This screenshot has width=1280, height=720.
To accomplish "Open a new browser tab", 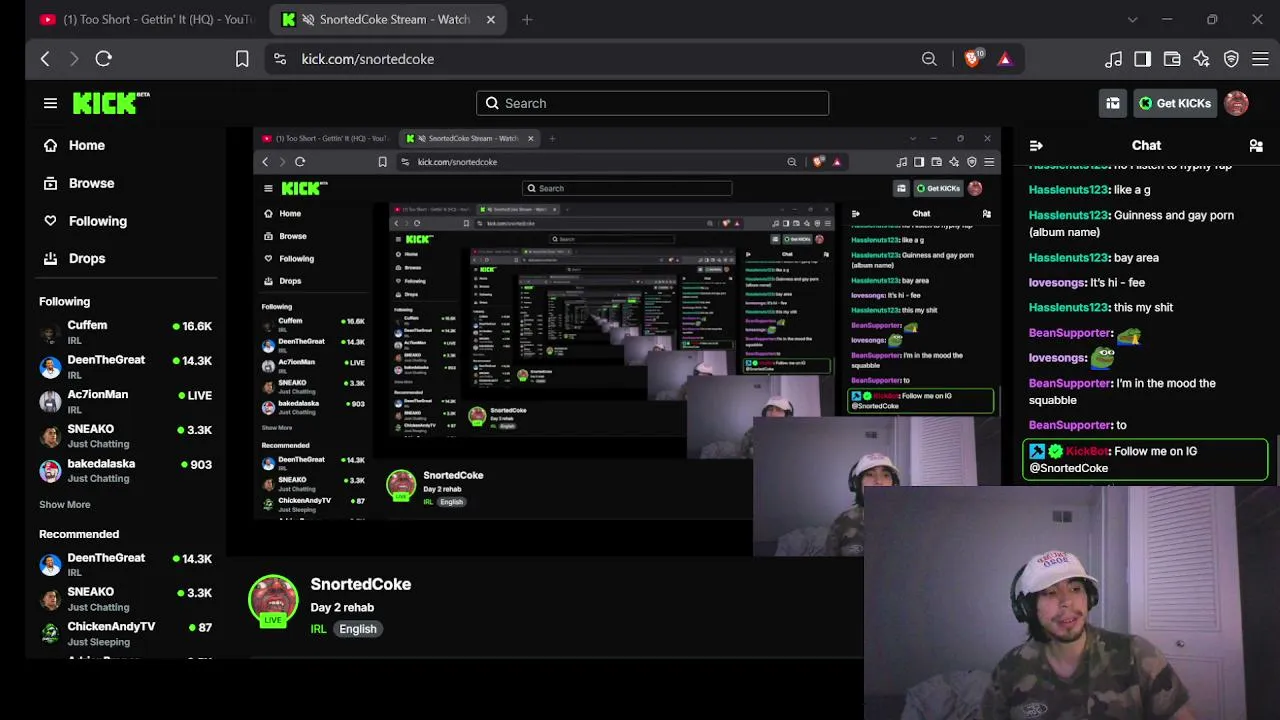I will click(x=527, y=19).
